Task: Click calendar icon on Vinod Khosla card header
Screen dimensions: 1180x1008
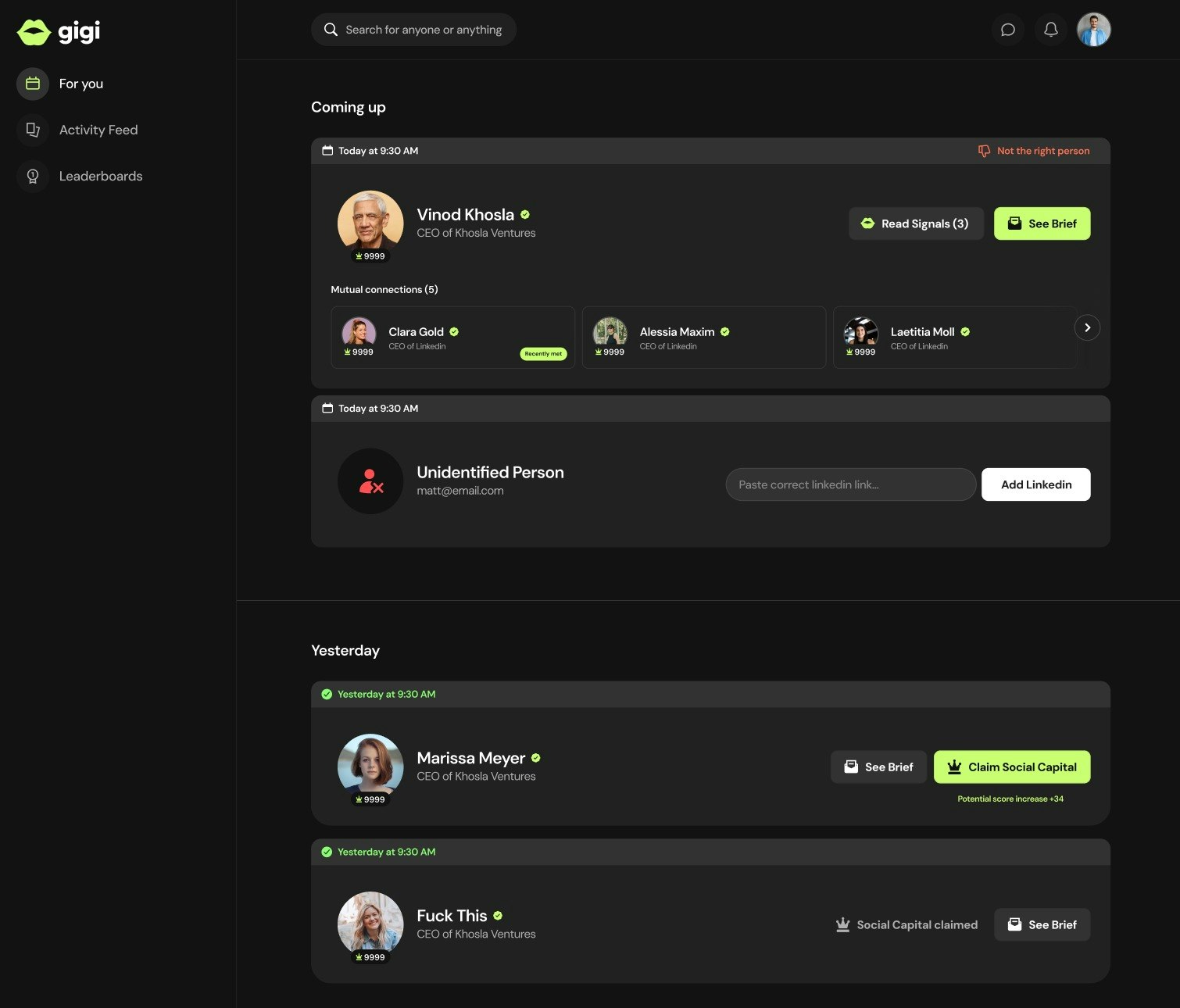Action: click(x=327, y=151)
